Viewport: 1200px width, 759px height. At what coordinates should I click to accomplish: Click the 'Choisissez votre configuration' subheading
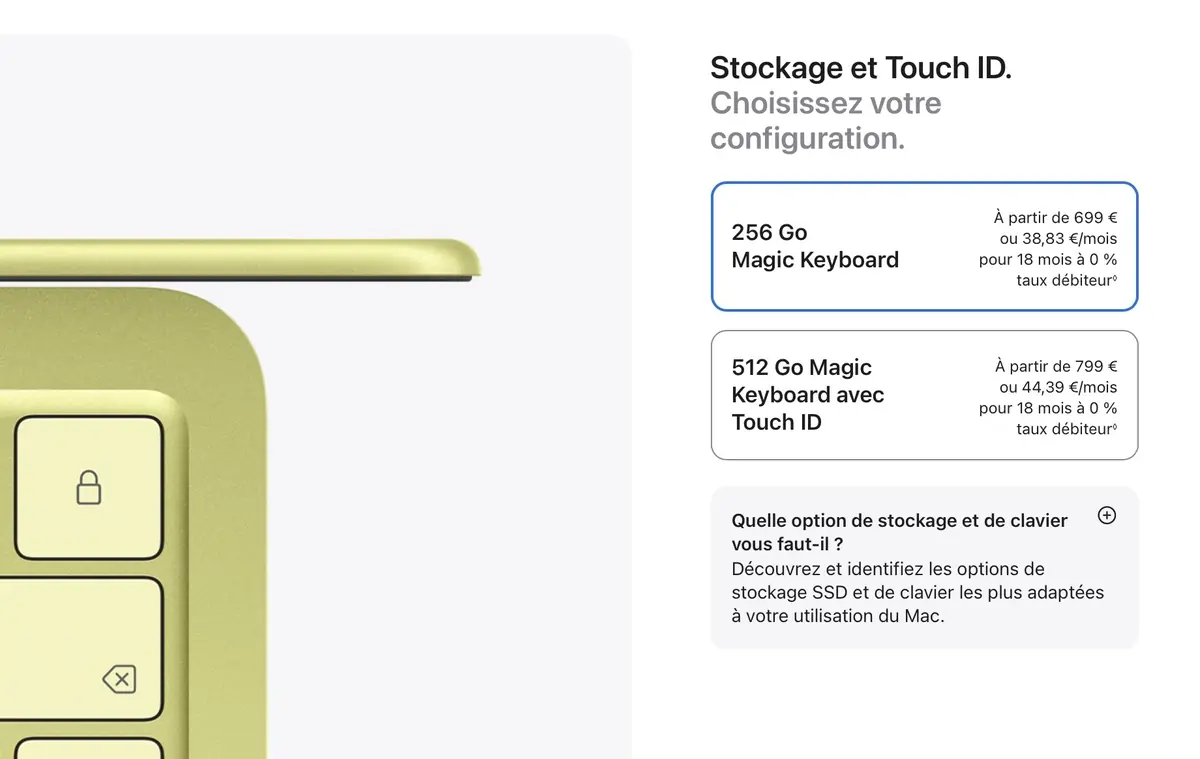[825, 120]
